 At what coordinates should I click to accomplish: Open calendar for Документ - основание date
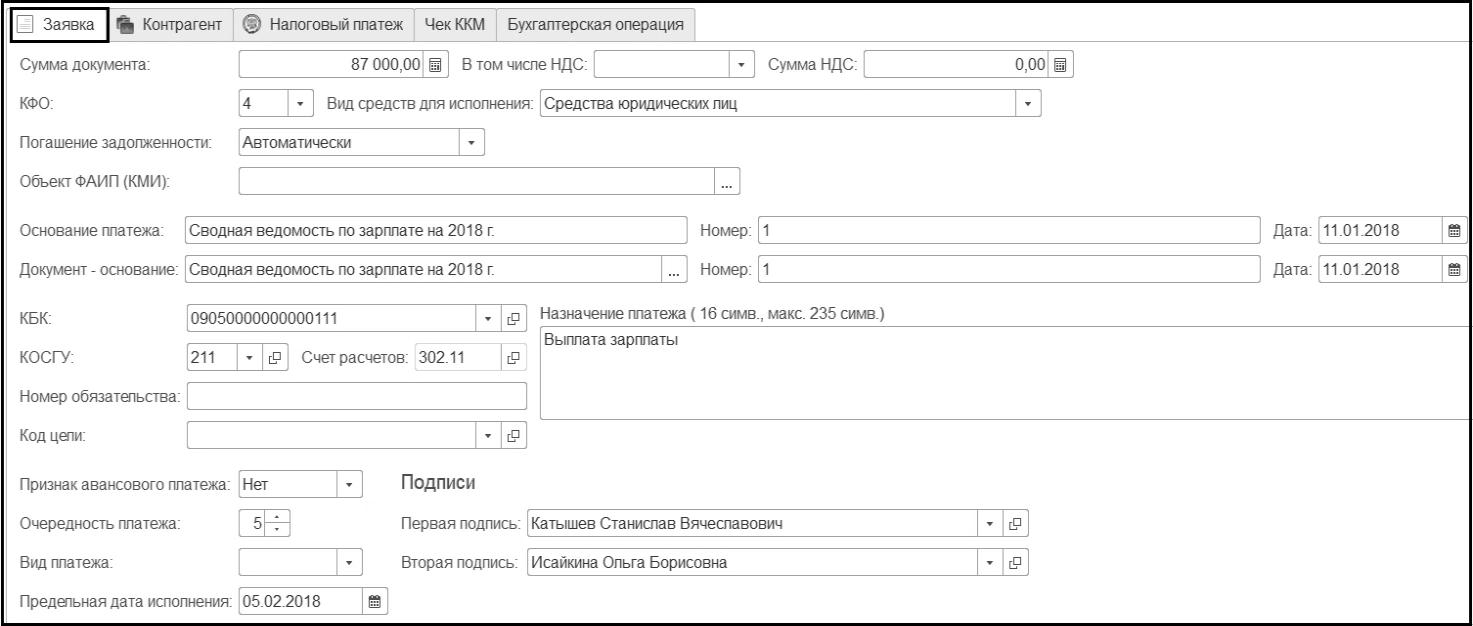[x=1456, y=269]
